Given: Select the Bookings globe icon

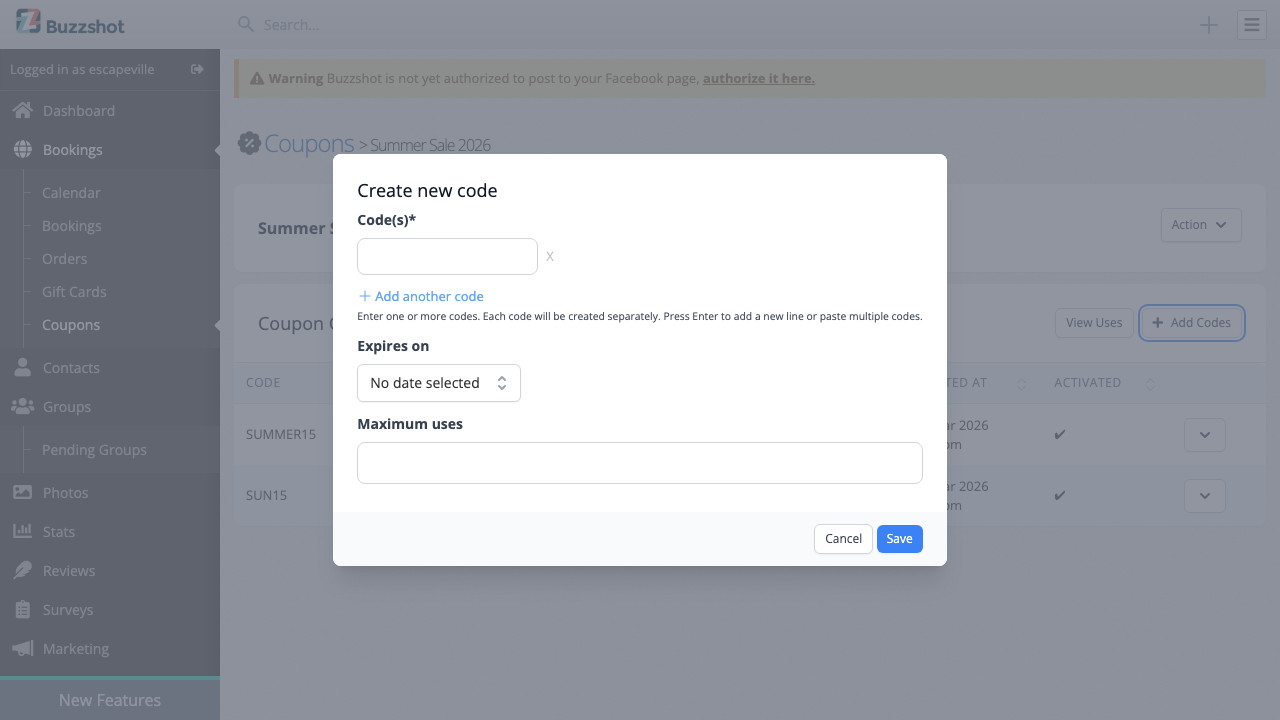Looking at the screenshot, I should 22,149.
